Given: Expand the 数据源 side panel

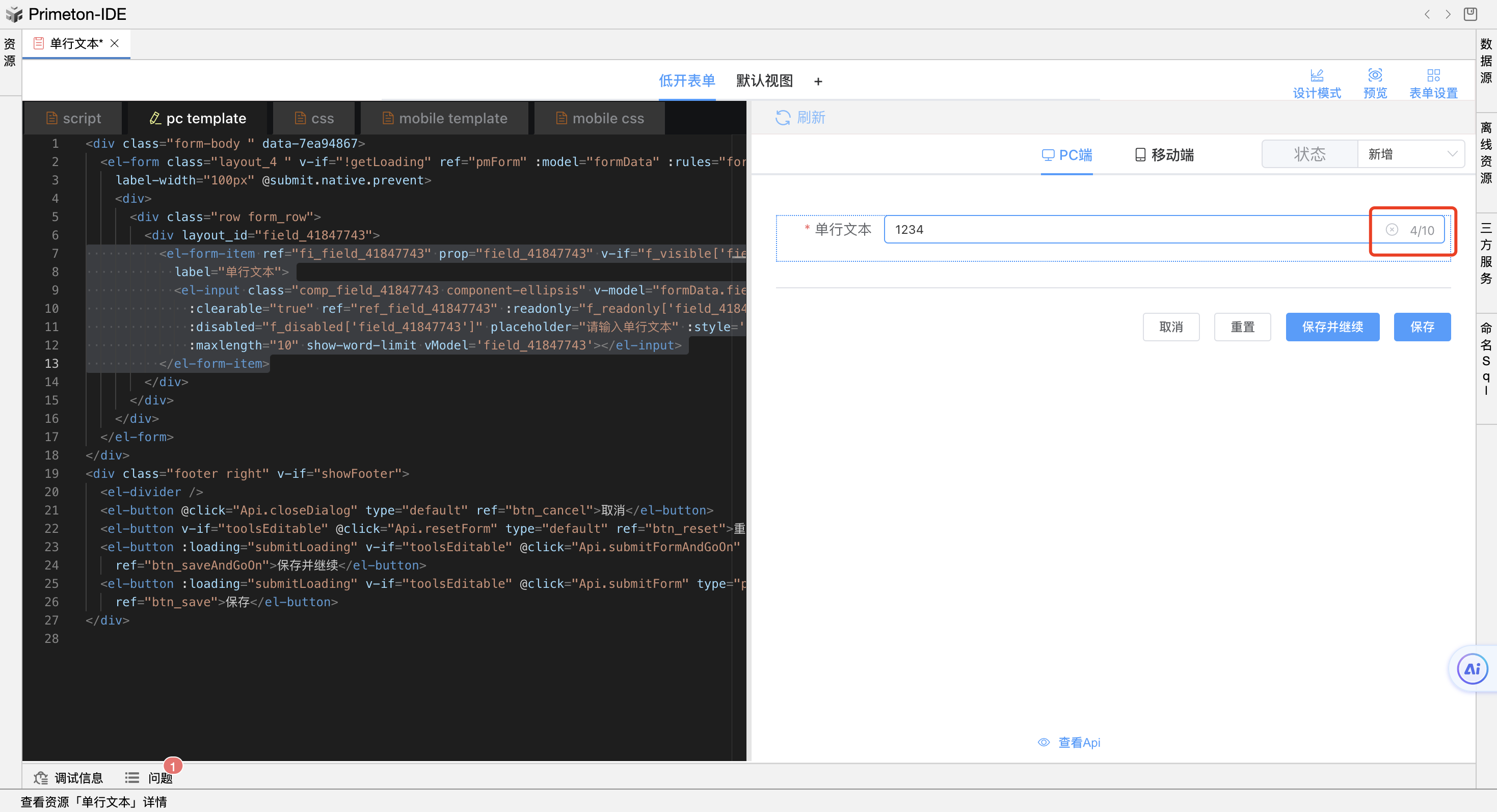Looking at the screenshot, I should [1486, 61].
